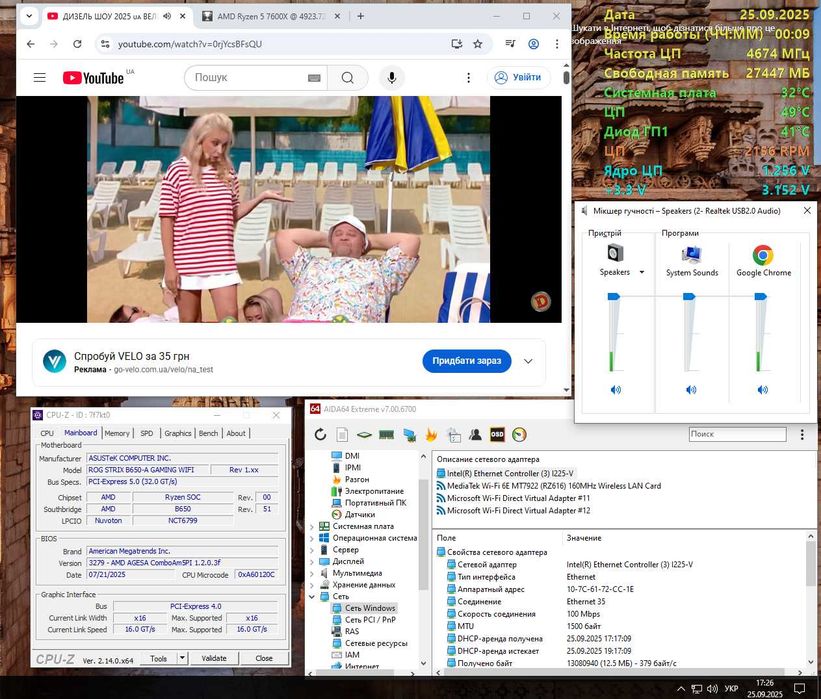Mute the Speakers device in volume mixer
821x699 pixels.
(x=615, y=390)
